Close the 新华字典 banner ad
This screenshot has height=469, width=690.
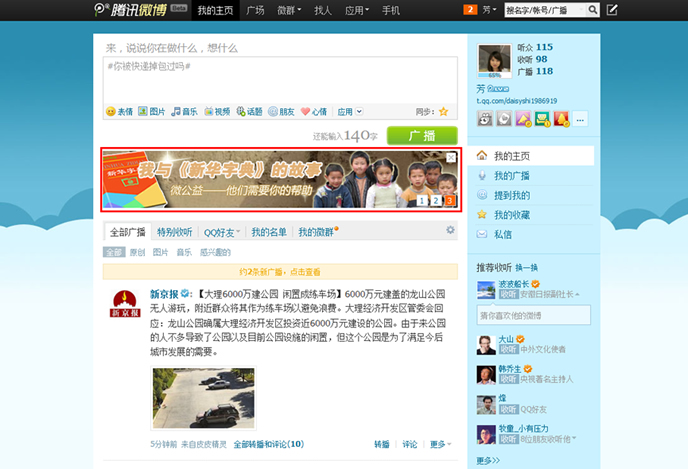click(451, 157)
